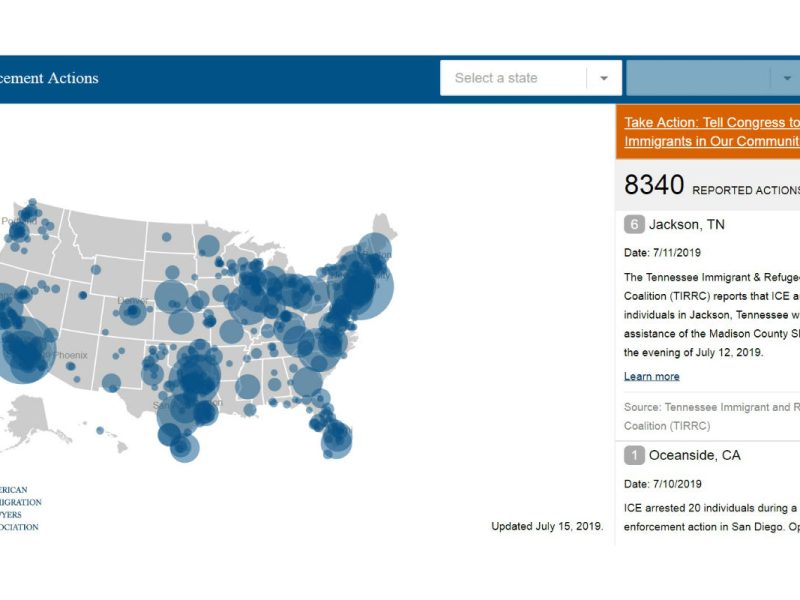Click the arrow beside "Select a state"

point(603,78)
